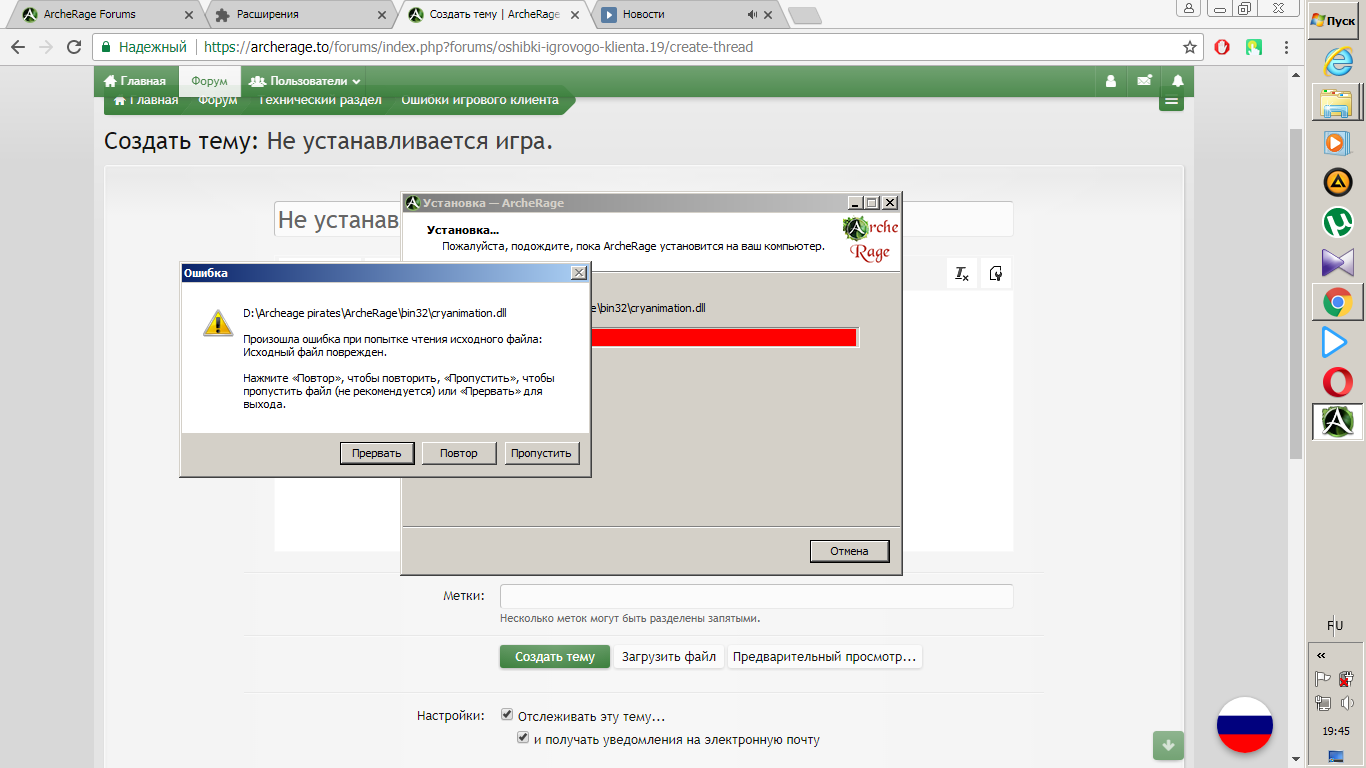
Task: Reload the page
Action: point(74,47)
